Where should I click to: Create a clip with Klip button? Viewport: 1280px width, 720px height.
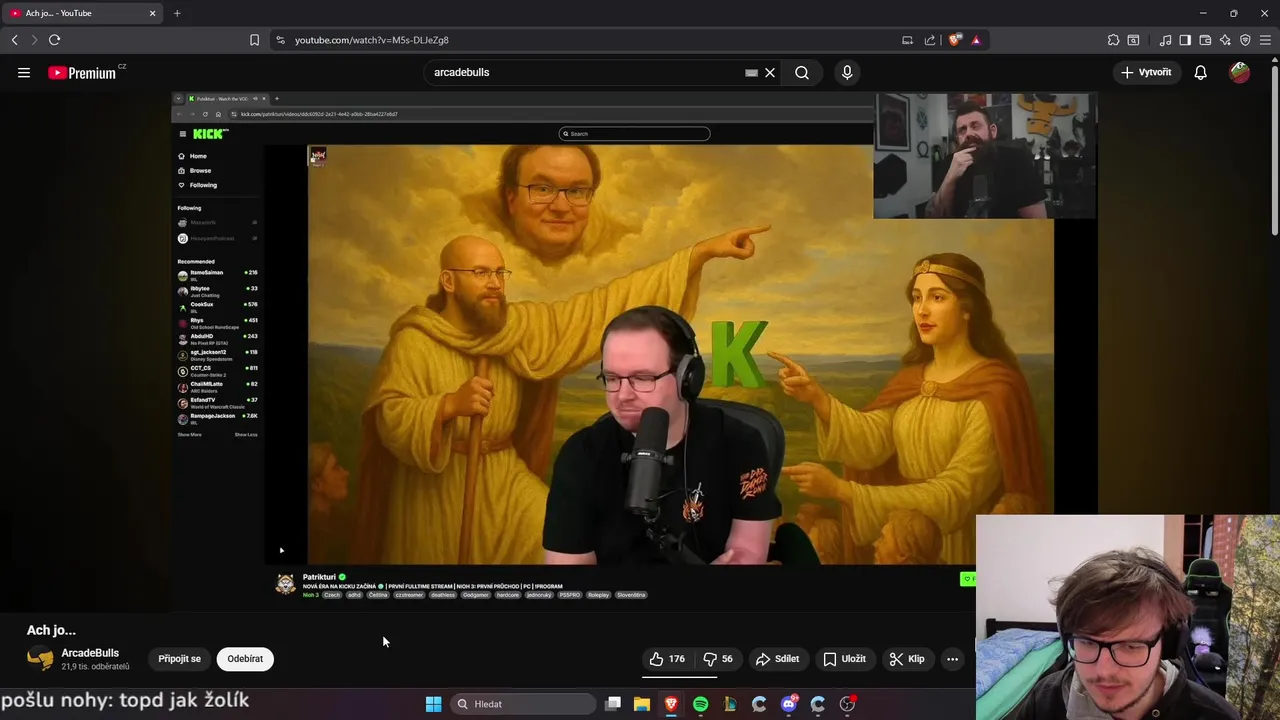907,659
